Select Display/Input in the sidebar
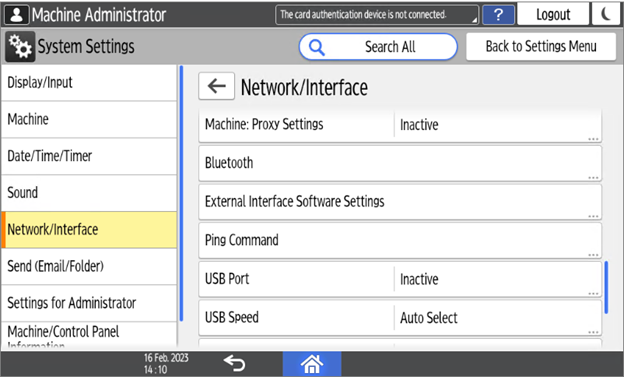This screenshot has height=377, width=624. tap(89, 83)
